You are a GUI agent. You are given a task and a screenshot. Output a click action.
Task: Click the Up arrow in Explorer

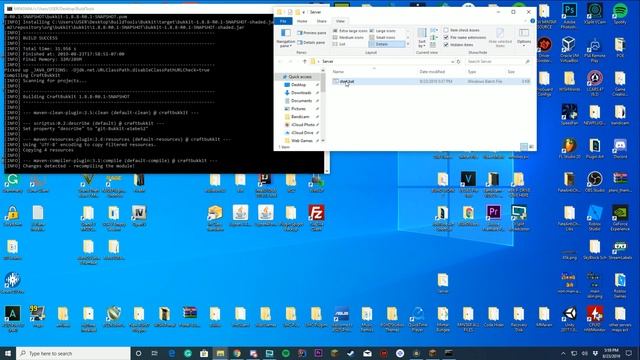[304, 61]
